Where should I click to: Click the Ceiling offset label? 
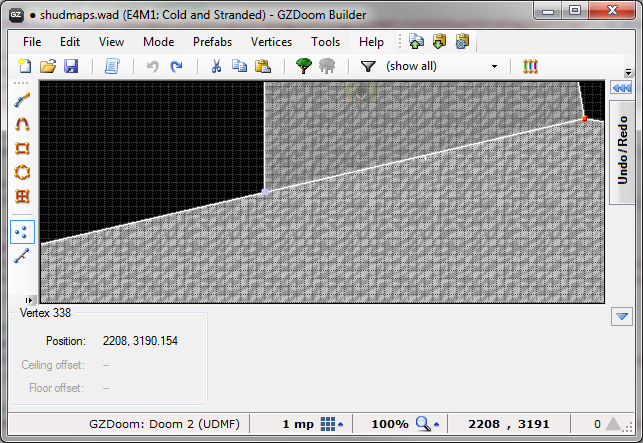[x=53, y=365]
